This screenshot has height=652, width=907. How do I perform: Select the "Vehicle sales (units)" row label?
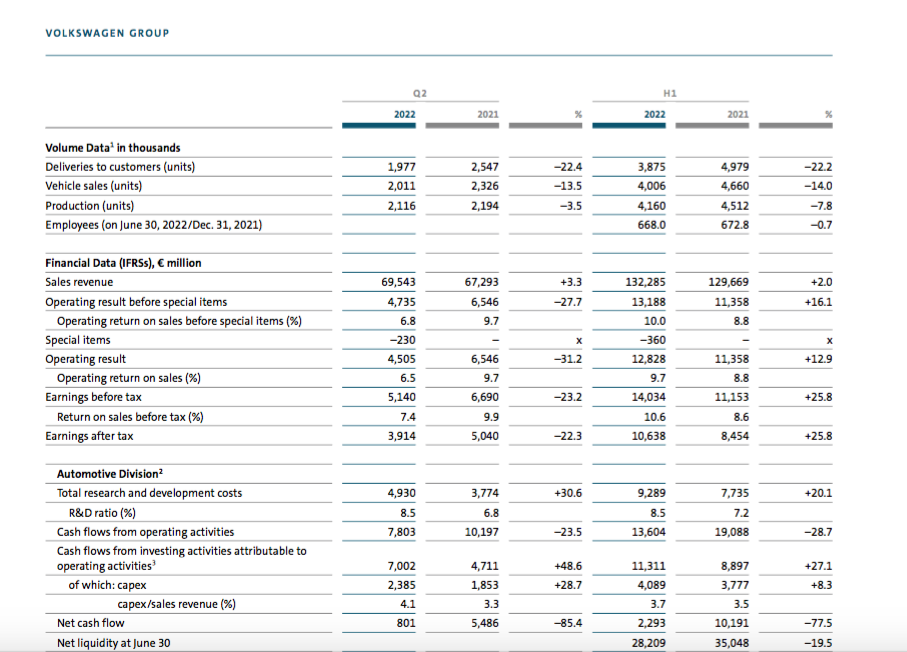point(94,186)
